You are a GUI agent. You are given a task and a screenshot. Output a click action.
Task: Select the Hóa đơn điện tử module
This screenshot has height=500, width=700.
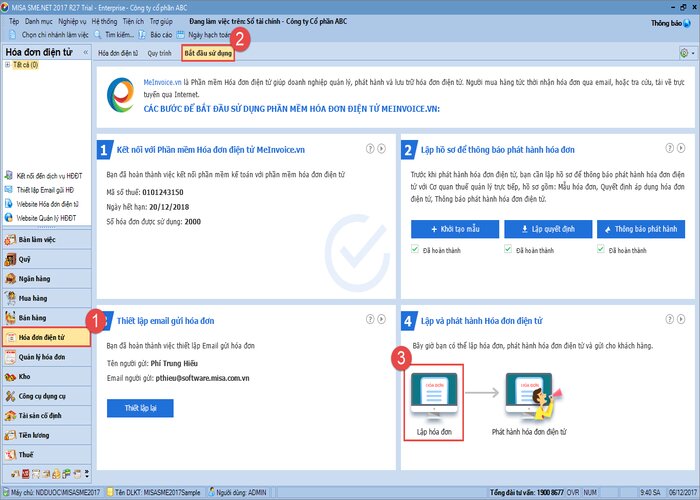click(47, 338)
